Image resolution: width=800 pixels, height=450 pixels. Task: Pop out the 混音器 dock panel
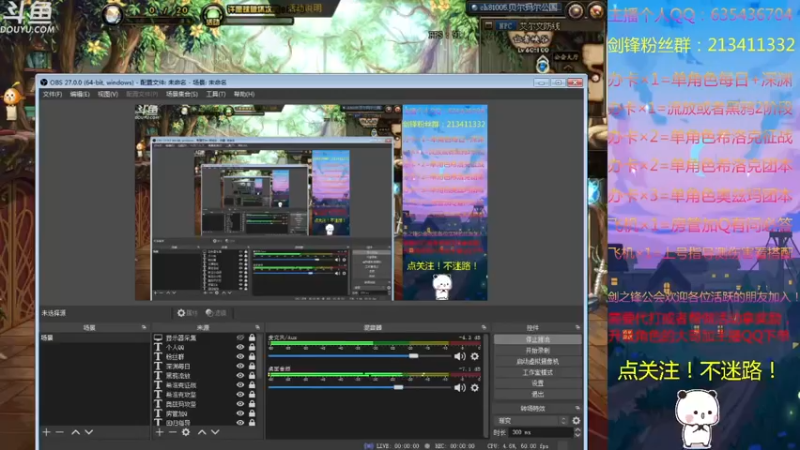(x=484, y=327)
